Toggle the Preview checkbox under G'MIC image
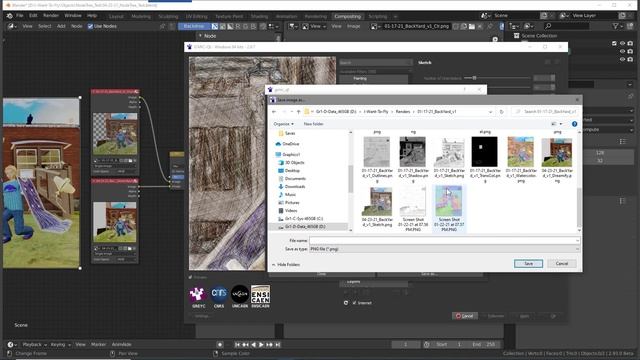Image resolution: width=640 pixels, height=360 pixels. pos(191,278)
